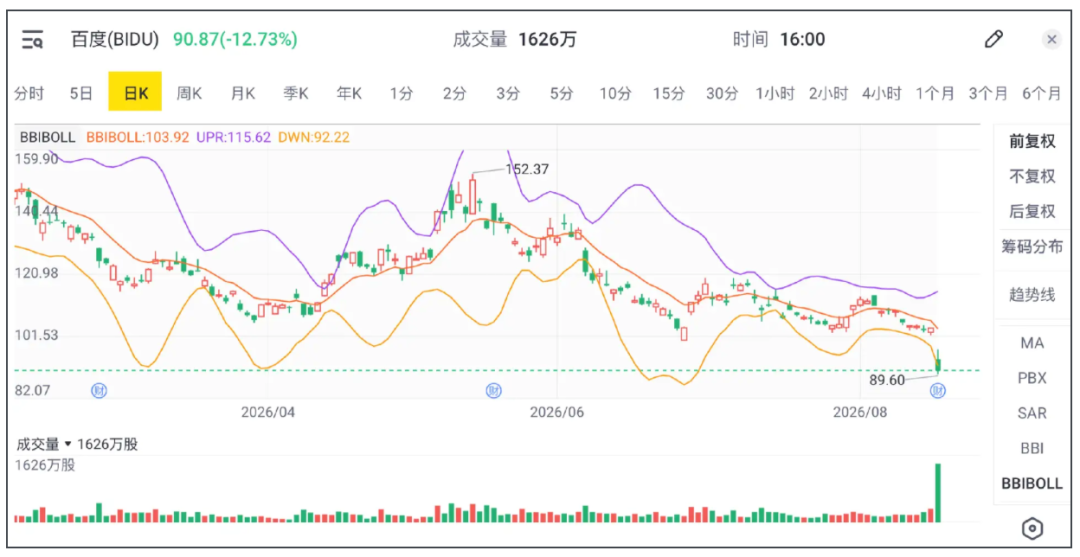Click the BBIBOLL legend label on chart
This screenshot has width=1080, height=557.
coord(48,137)
